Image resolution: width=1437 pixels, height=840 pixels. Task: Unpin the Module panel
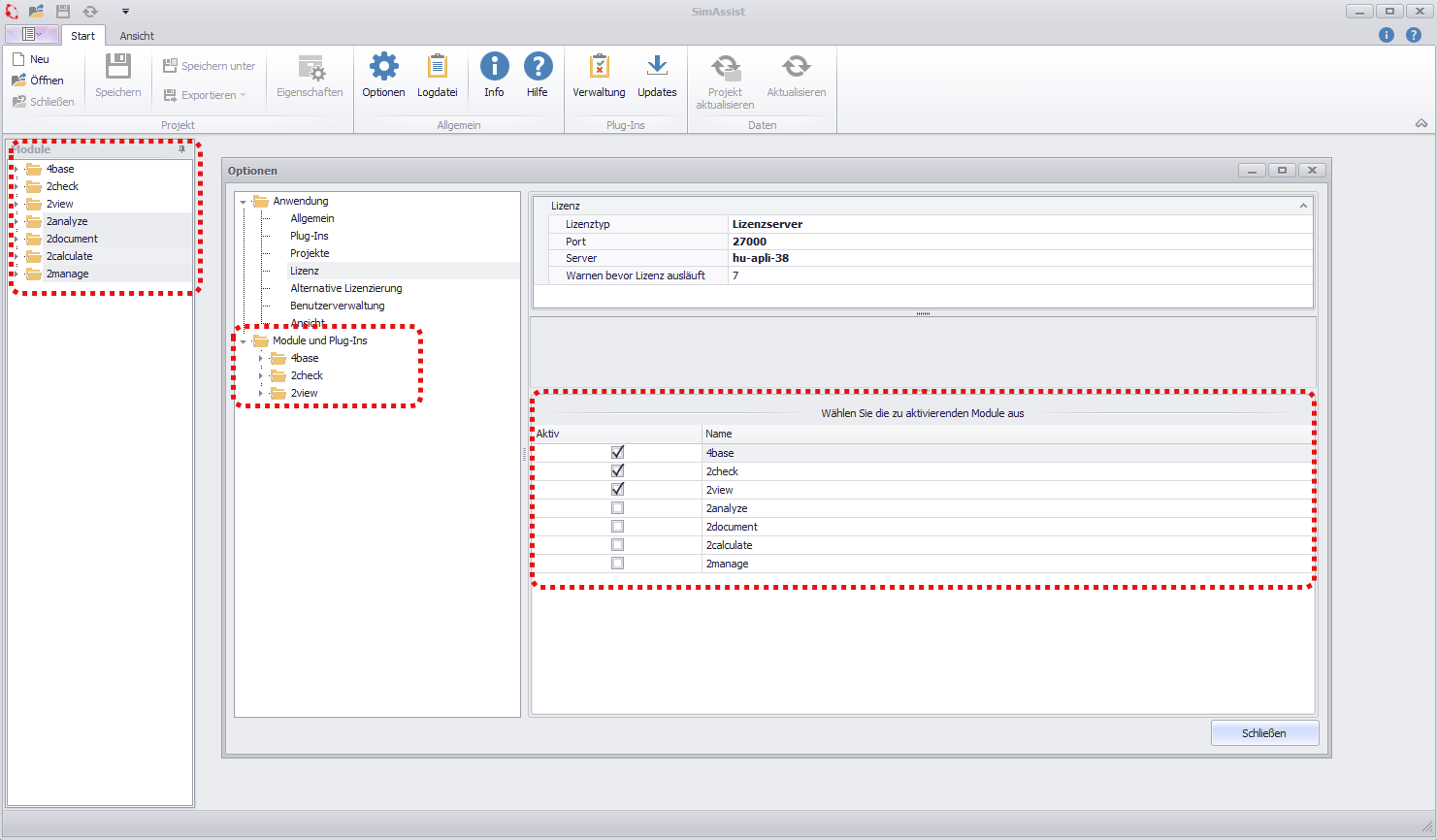[181, 149]
